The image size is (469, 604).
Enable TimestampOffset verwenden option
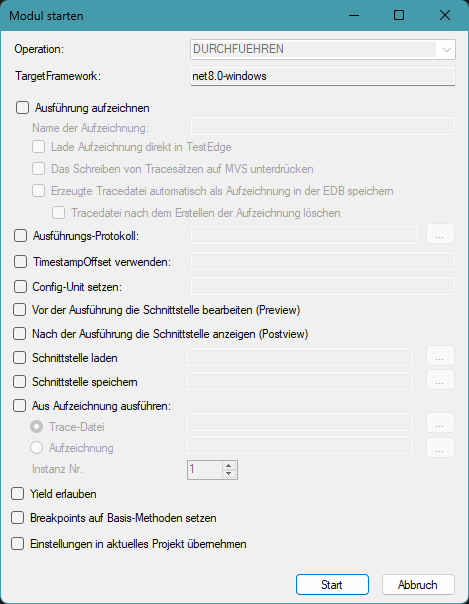20,262
